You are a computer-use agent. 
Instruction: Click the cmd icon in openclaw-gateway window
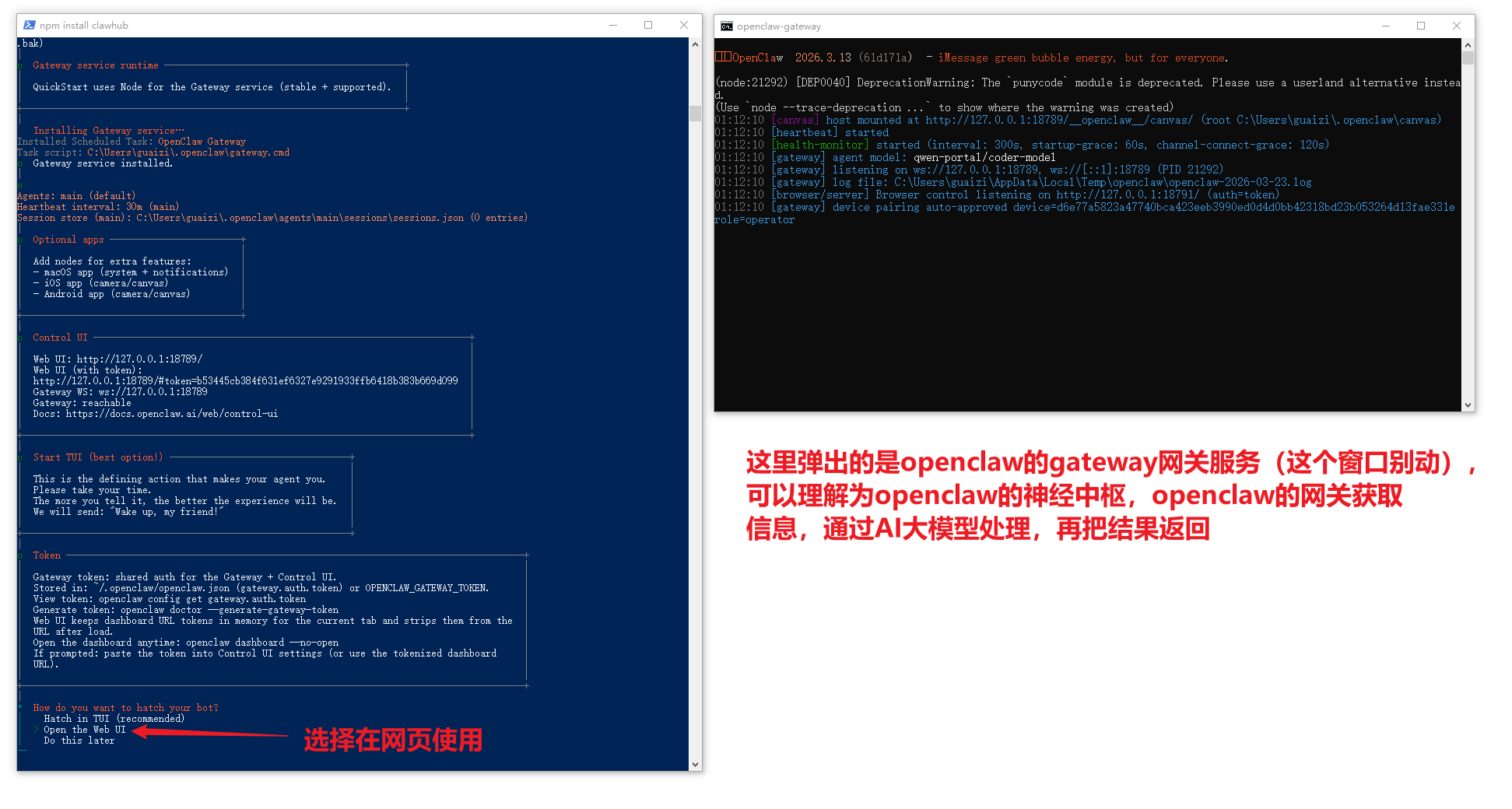coord(727,26)
